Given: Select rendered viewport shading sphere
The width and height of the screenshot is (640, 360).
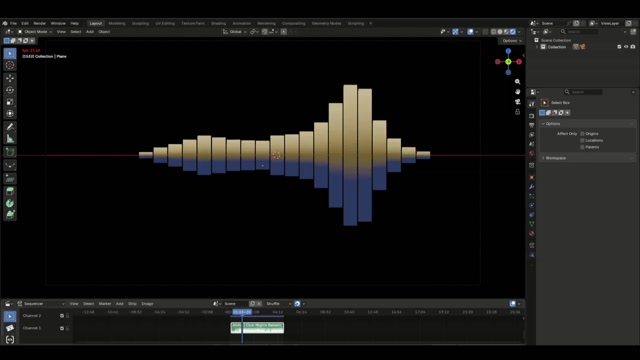Looking at the screenshot, I should click(513, 32).
